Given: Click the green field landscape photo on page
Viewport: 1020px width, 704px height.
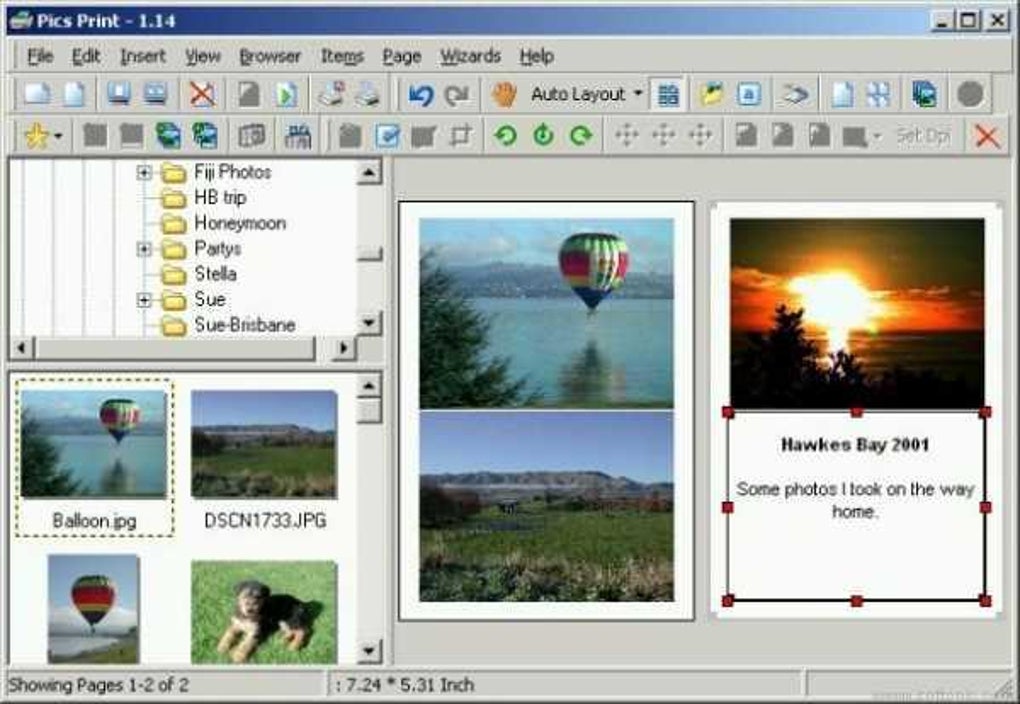Looking at the screenshot, I should point(546,506).
